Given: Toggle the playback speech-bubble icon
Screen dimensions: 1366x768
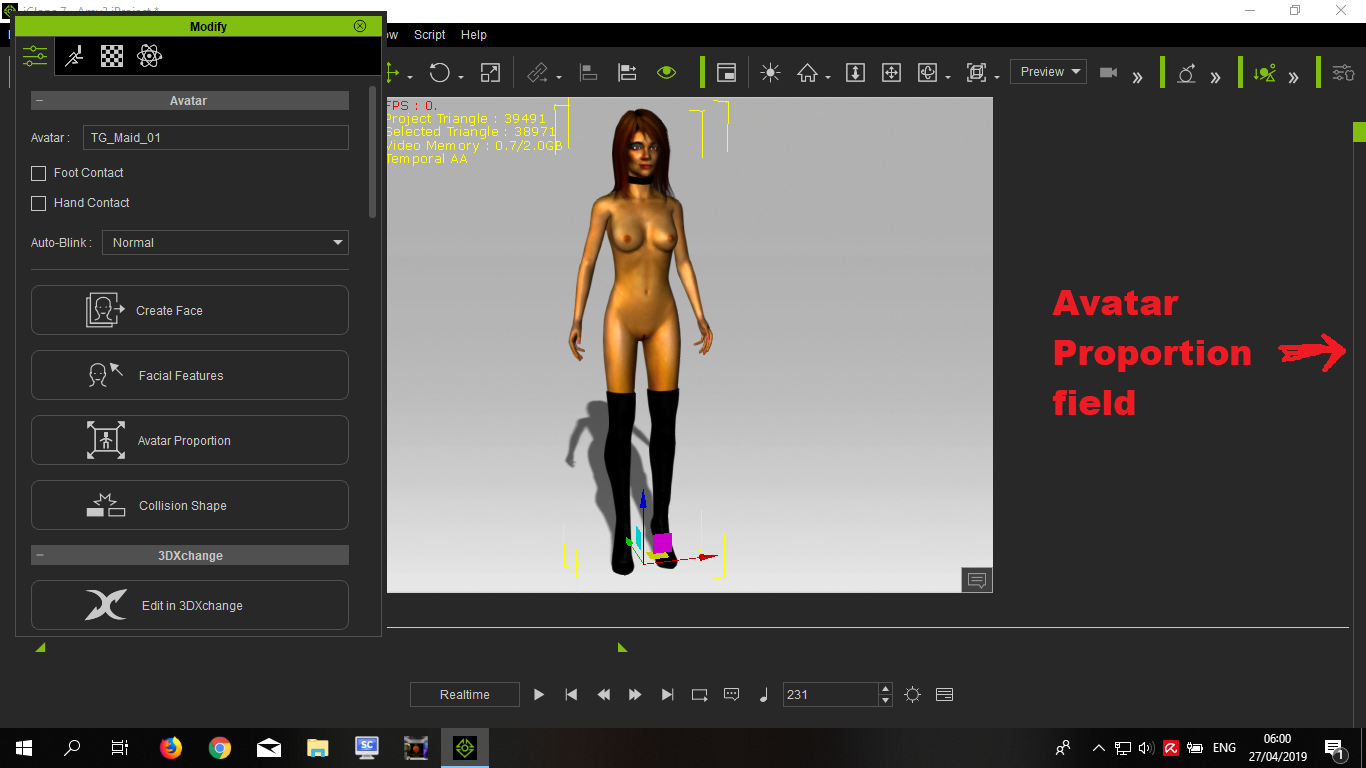Looking at the screenshot, I should [731, 694].
